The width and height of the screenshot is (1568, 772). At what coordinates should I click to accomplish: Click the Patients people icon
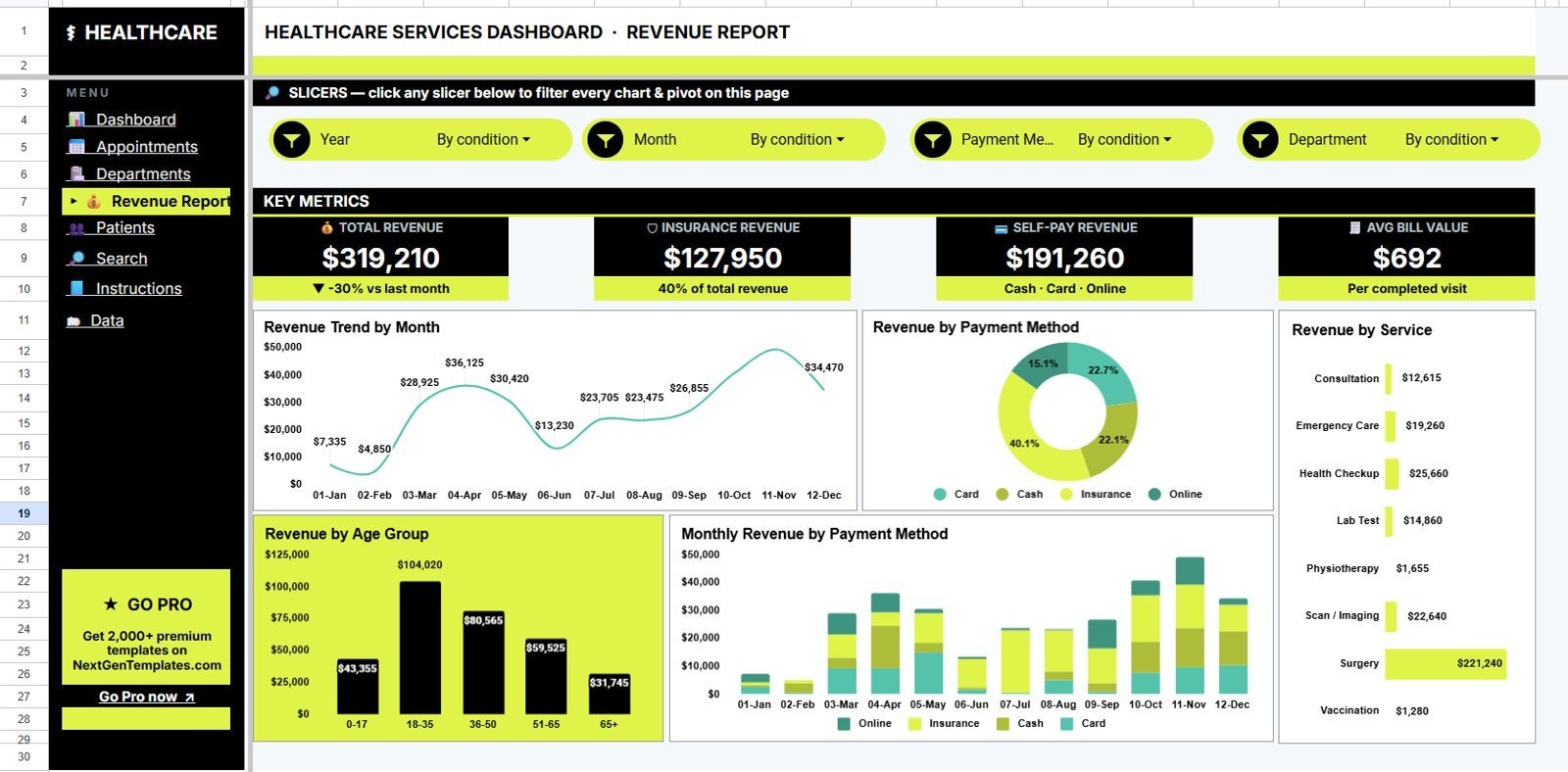click(76, 227)
